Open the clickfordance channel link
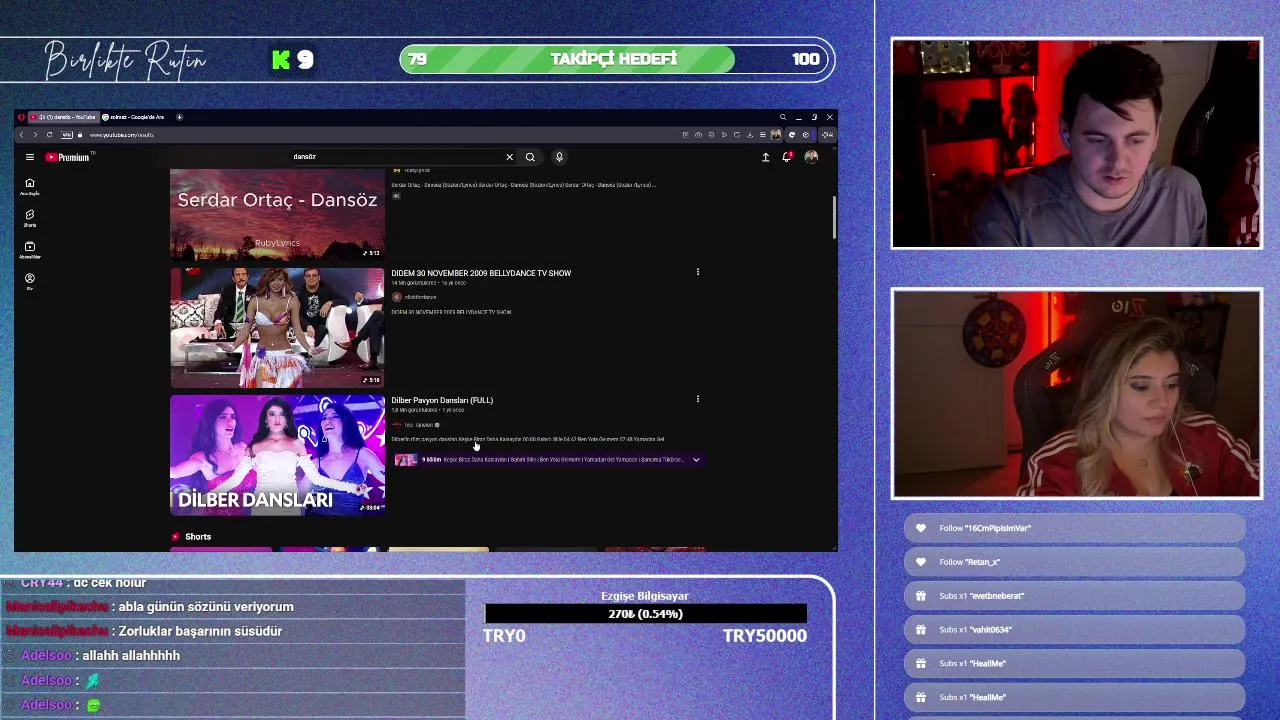This screenshot has width=1280, height=720. click(x=420, y=297)
